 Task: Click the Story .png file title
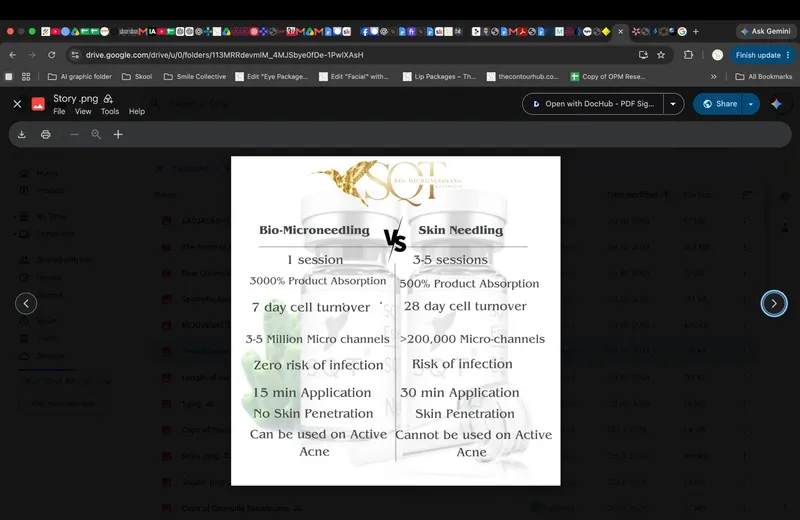coord(76,98)
